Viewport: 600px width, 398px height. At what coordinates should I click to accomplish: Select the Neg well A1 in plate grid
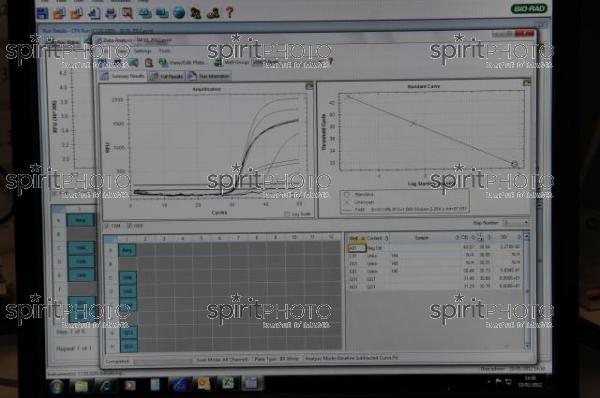coord(127,250)
